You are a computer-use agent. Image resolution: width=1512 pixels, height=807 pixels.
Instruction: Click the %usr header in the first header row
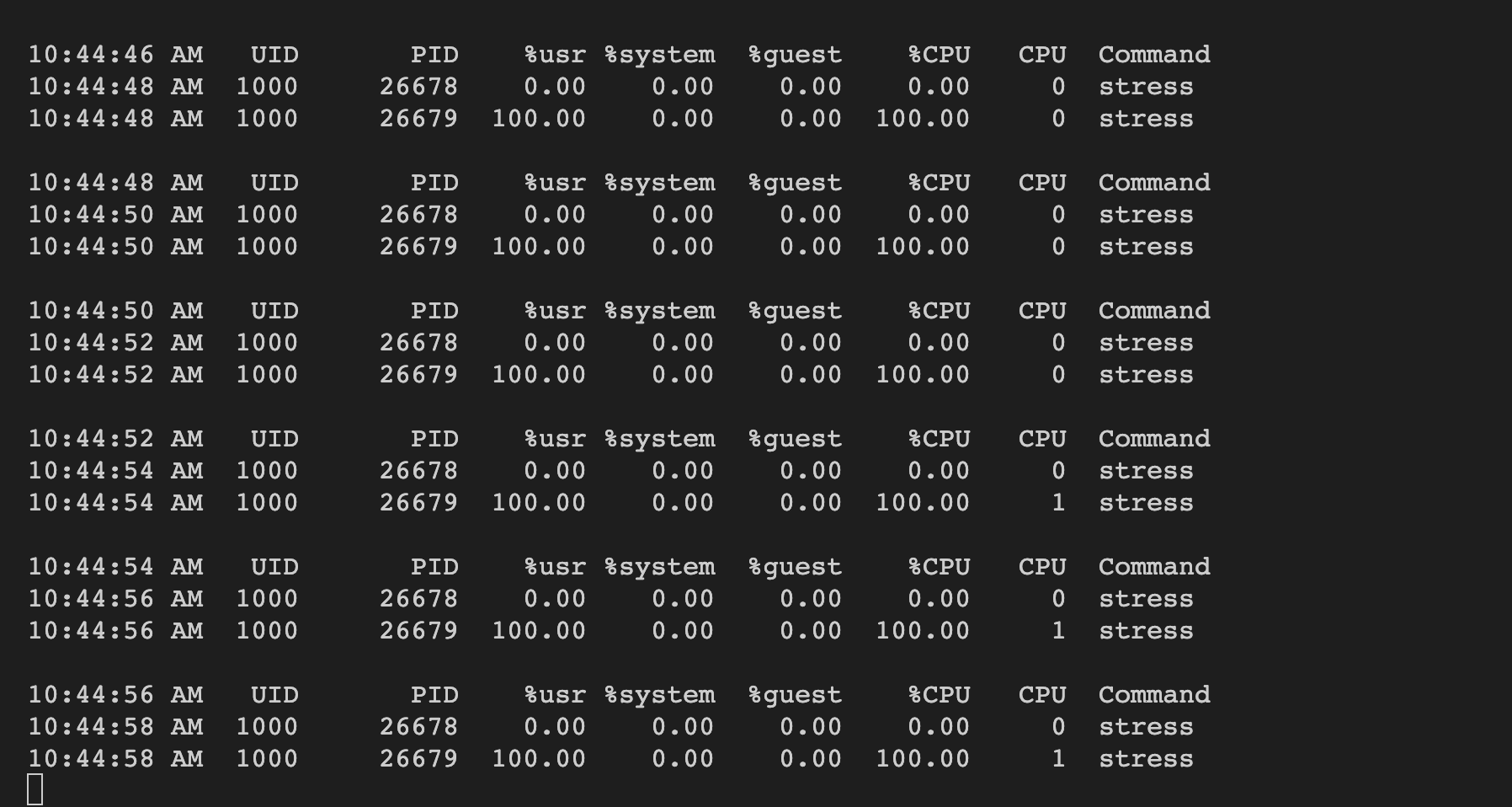[x=555, y=55]
